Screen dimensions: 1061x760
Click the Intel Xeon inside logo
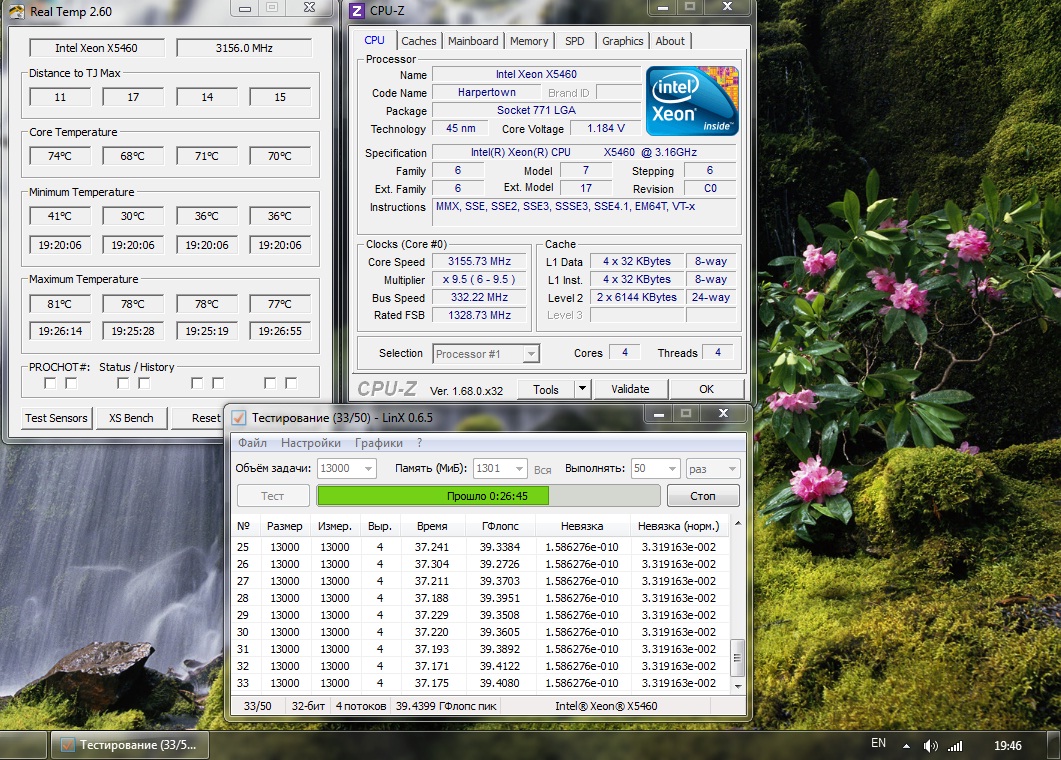pos(692,101)
